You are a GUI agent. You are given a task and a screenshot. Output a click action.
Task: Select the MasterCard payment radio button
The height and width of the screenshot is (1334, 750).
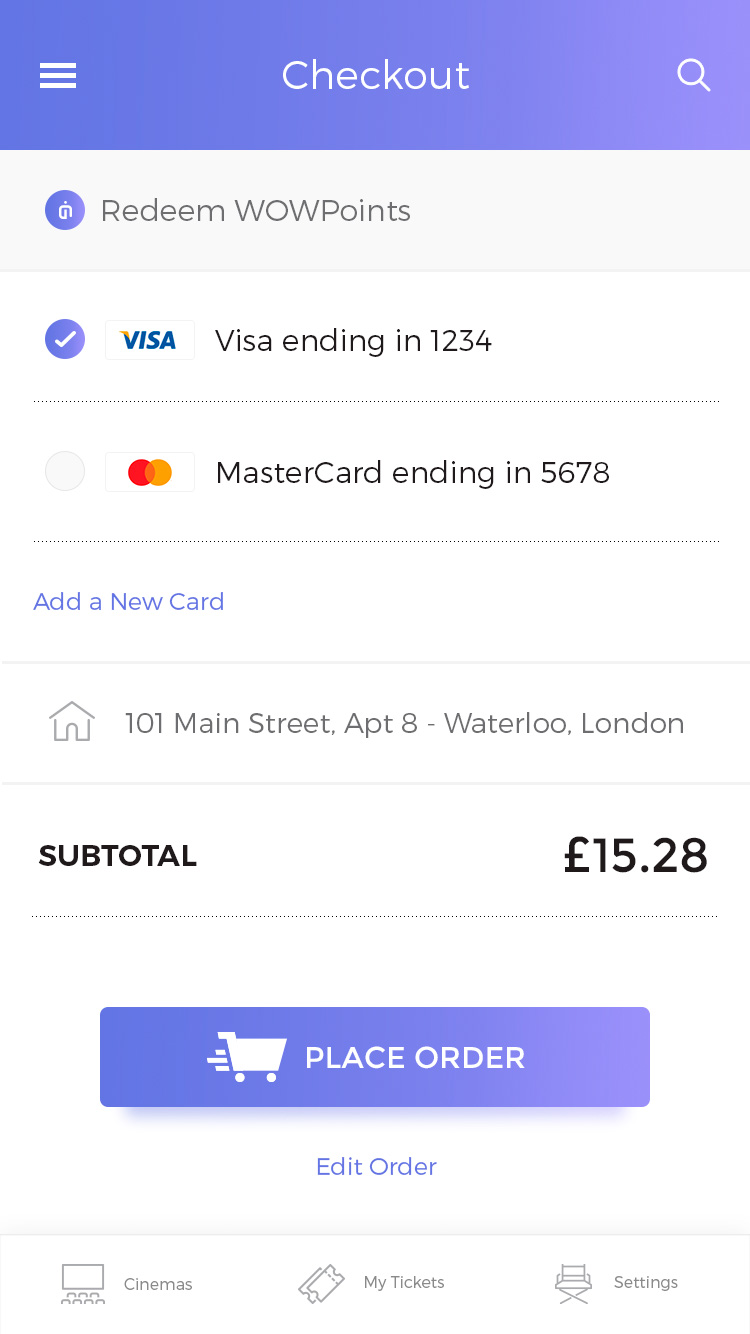pyautogui.click(x=65, y=472)
